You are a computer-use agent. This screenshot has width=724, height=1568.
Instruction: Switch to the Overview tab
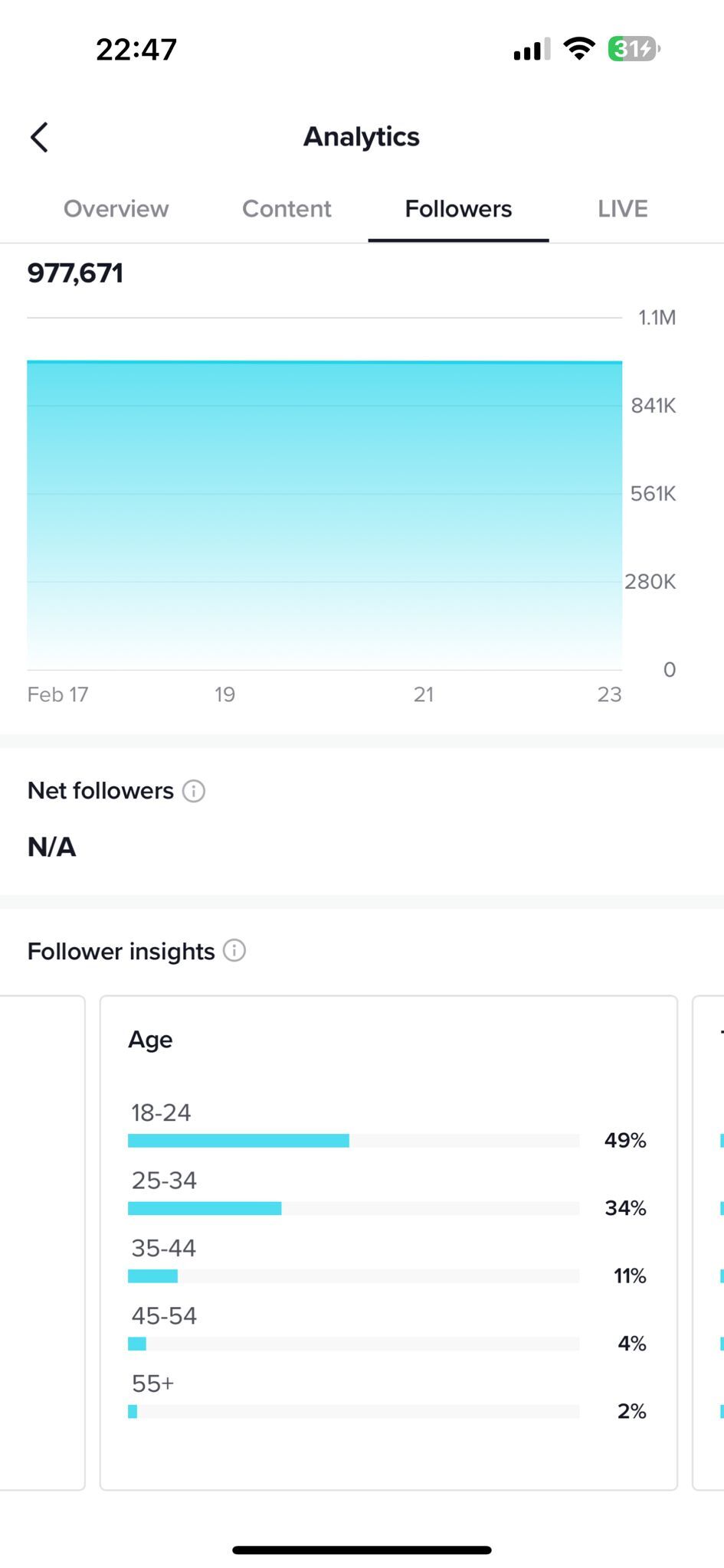tap(116, 209)
